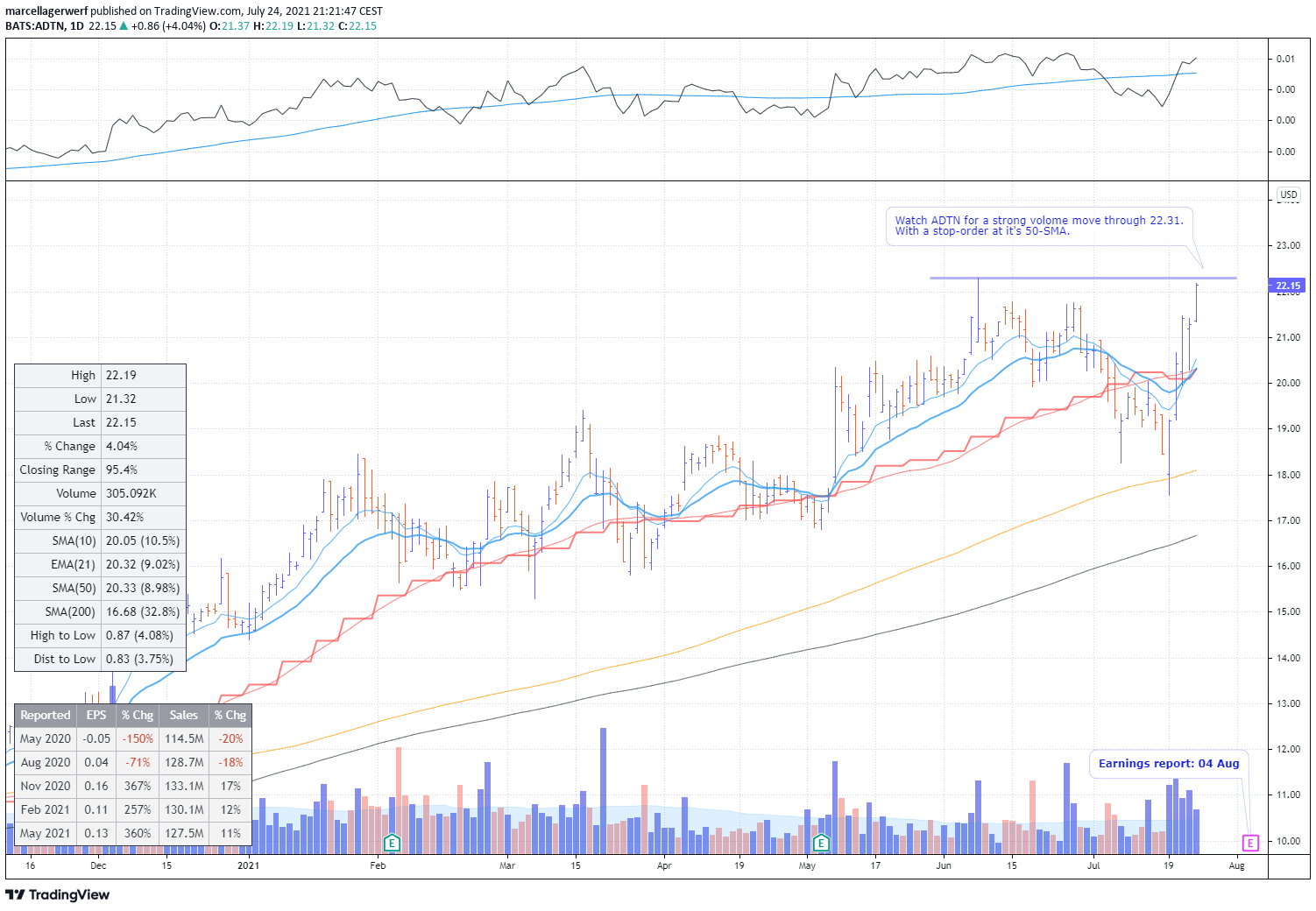Click the 'Watch ADTN' annotation callout
1316x911 pixels.
[1039, 226]
